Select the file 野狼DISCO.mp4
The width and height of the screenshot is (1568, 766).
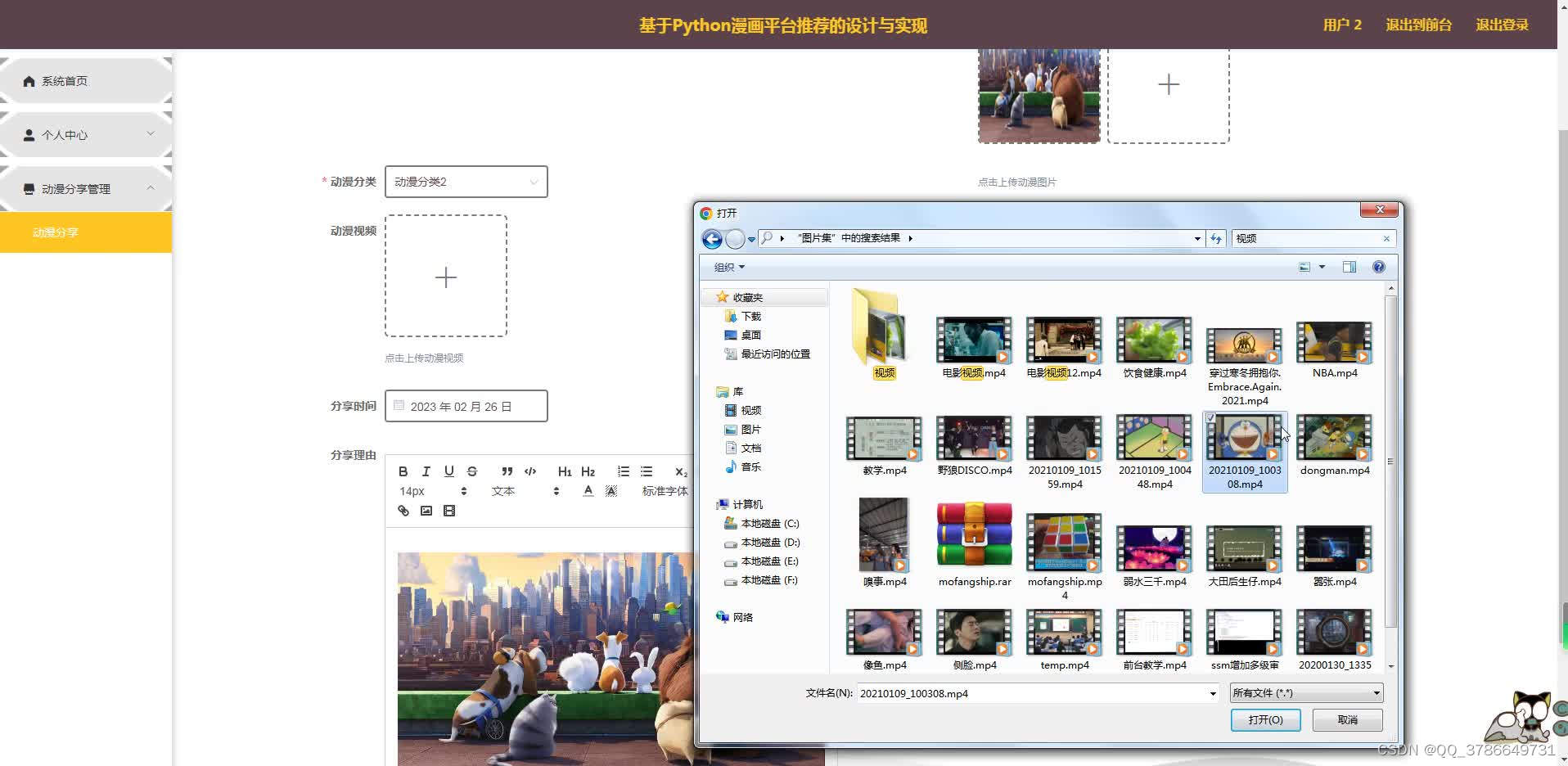pyautogui.click(x=974, y=446)
